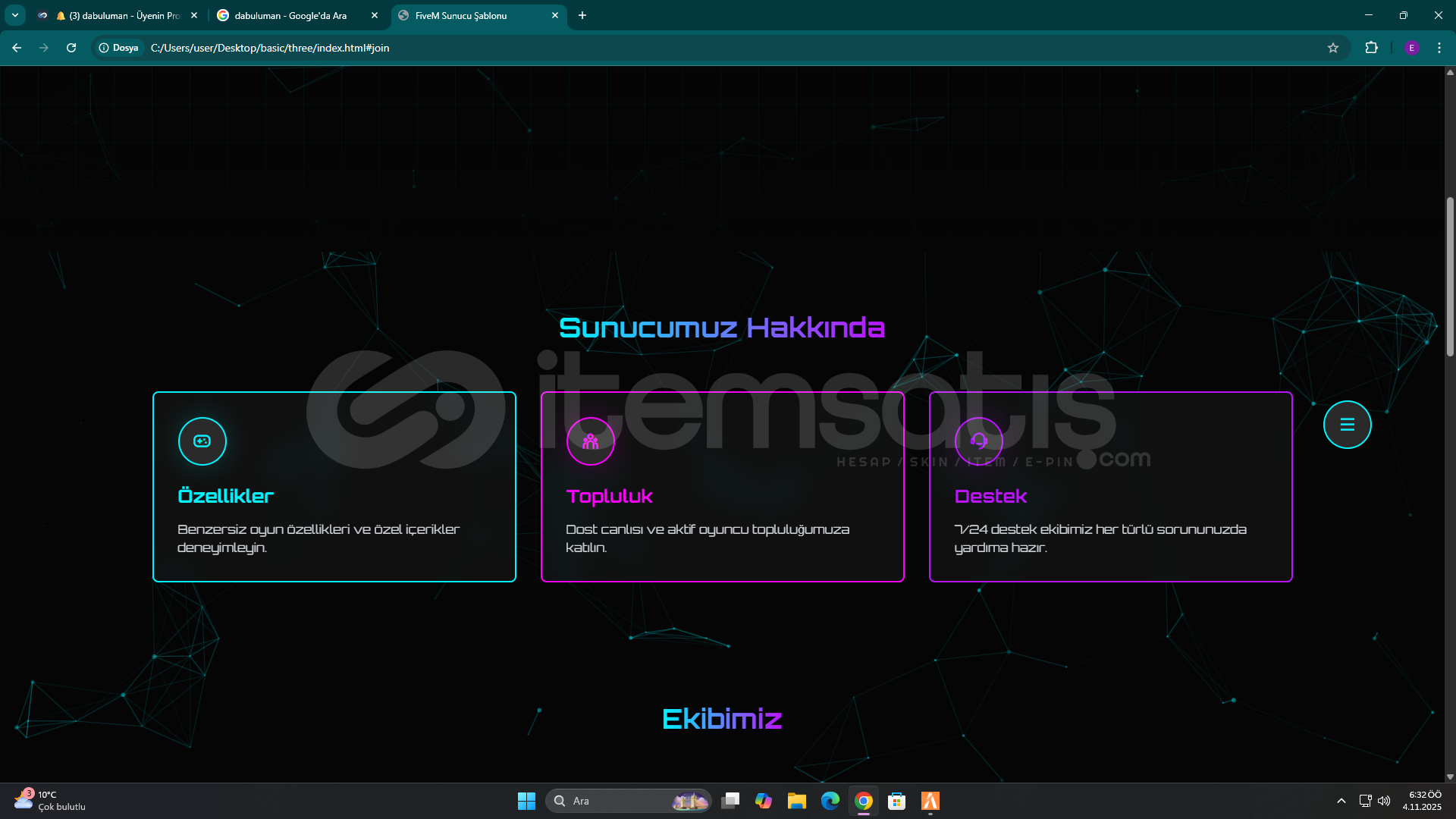Open a new browser tab
1456x819 pixels.
click(582, 15)
